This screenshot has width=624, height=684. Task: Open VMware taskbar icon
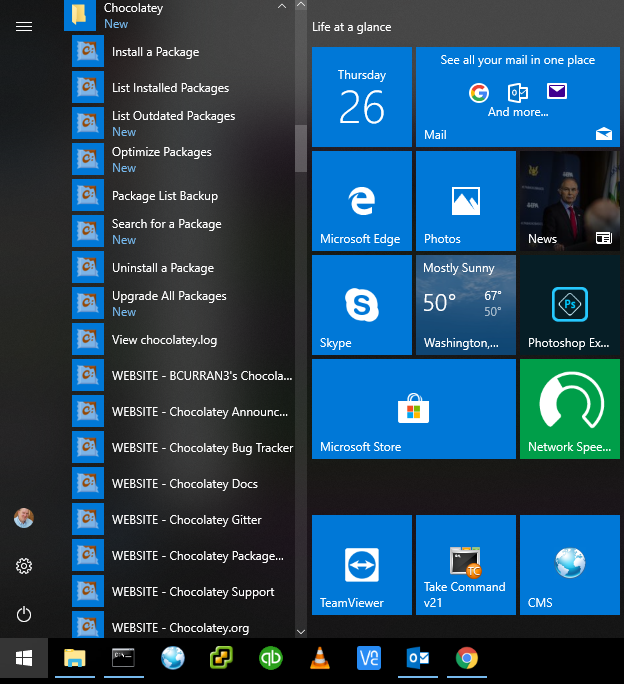(x=222, y=658)
